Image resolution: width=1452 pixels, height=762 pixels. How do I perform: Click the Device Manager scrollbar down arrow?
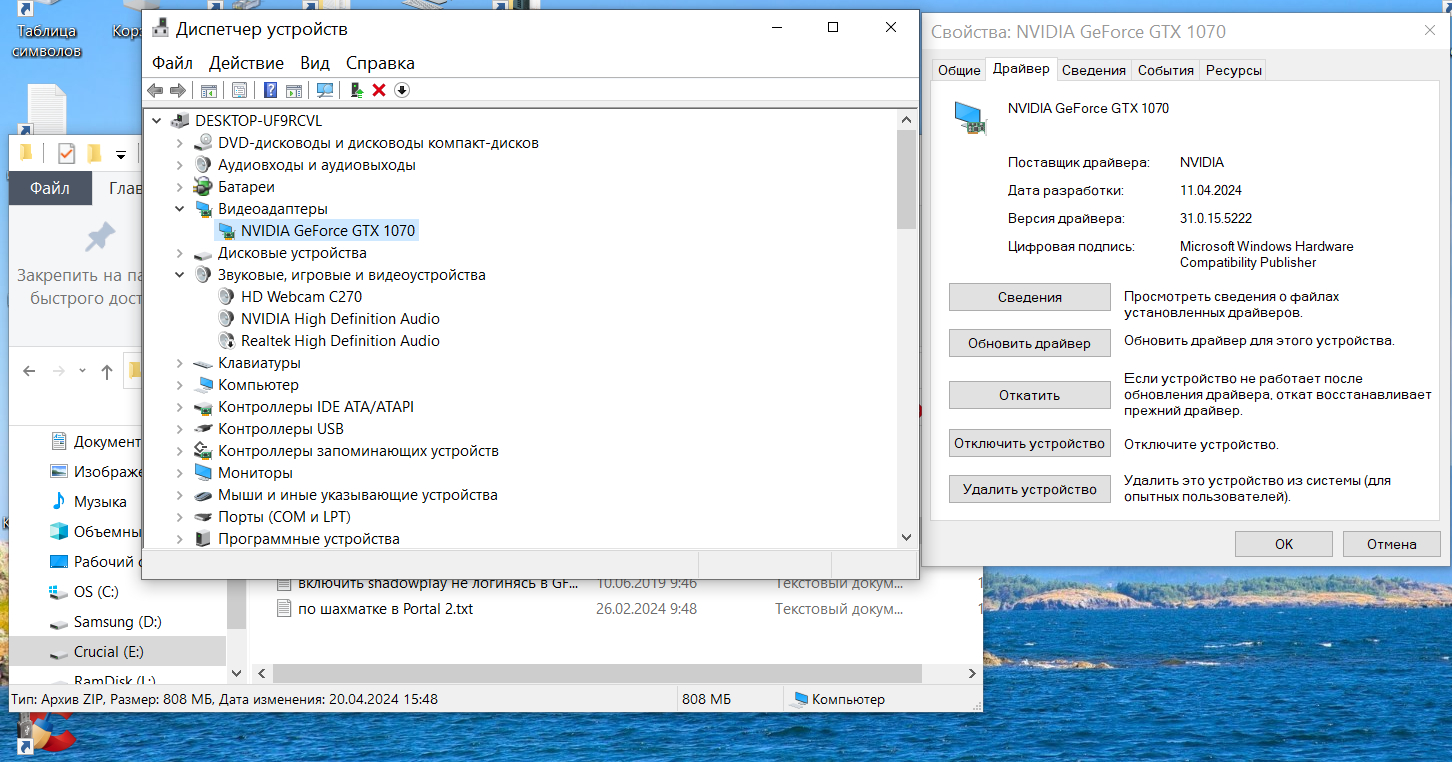906,537
